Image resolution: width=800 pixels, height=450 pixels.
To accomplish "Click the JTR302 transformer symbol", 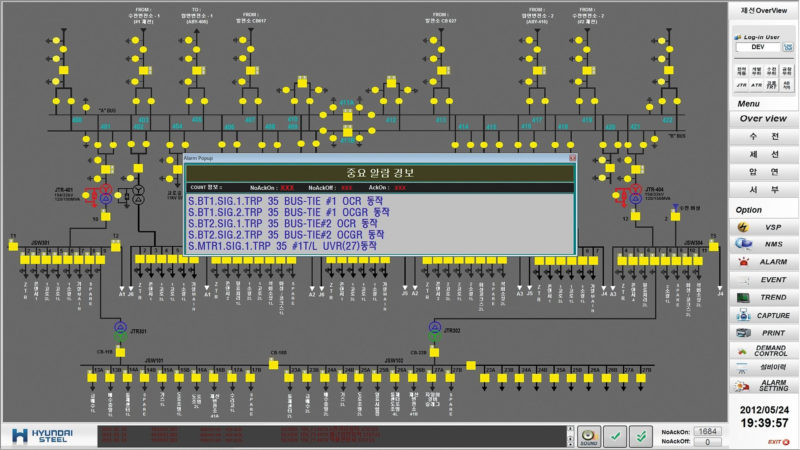I will click(435, 332).
